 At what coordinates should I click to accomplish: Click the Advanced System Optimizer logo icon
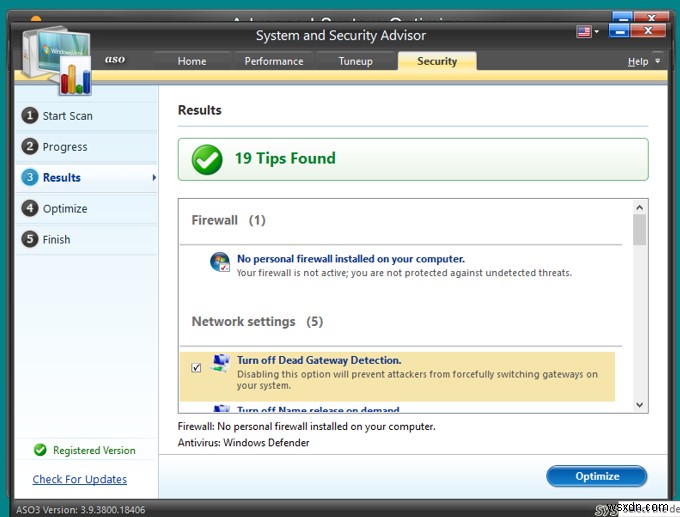pos(56,60)
